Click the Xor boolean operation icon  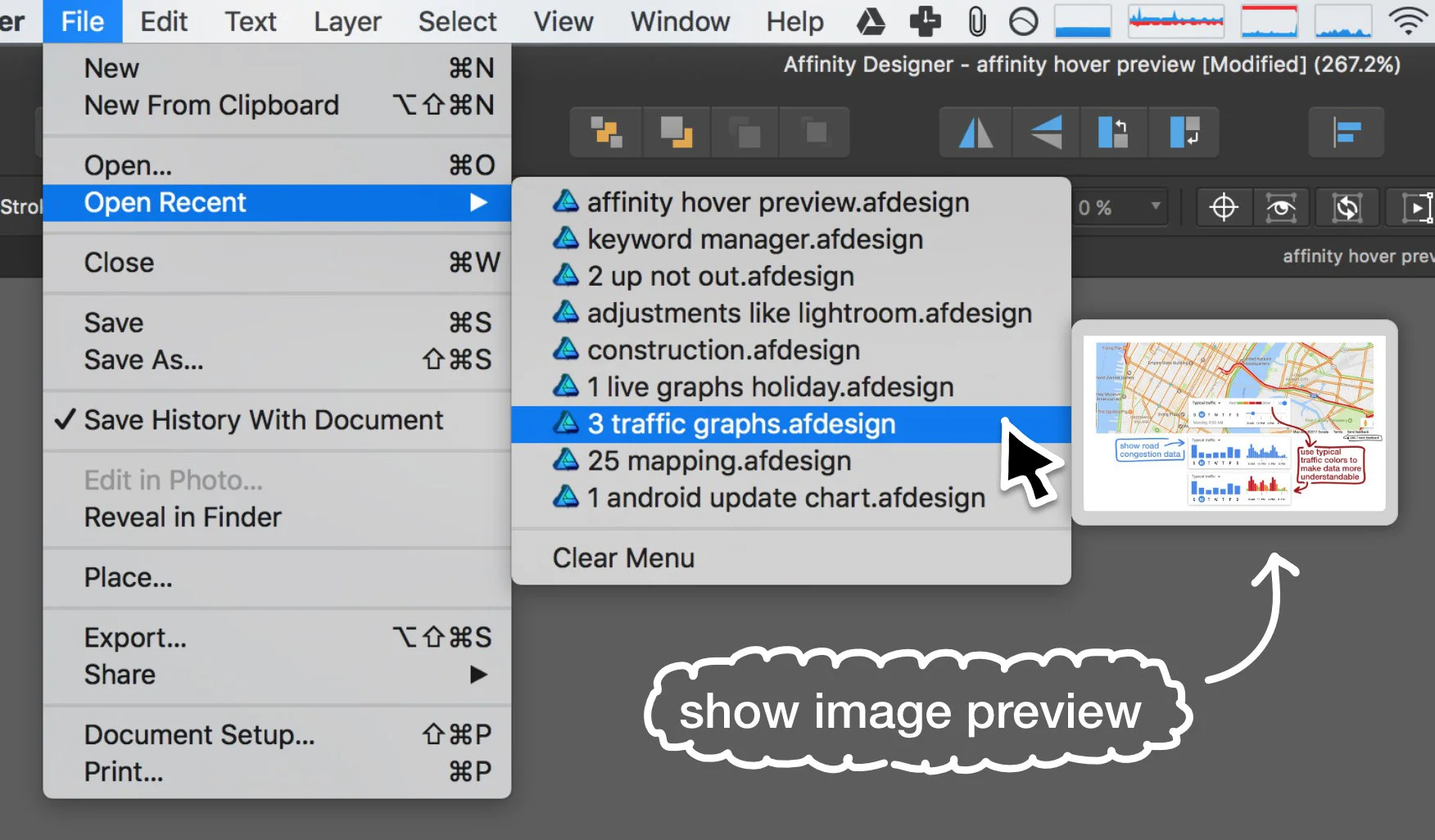[x=814, y=132]
